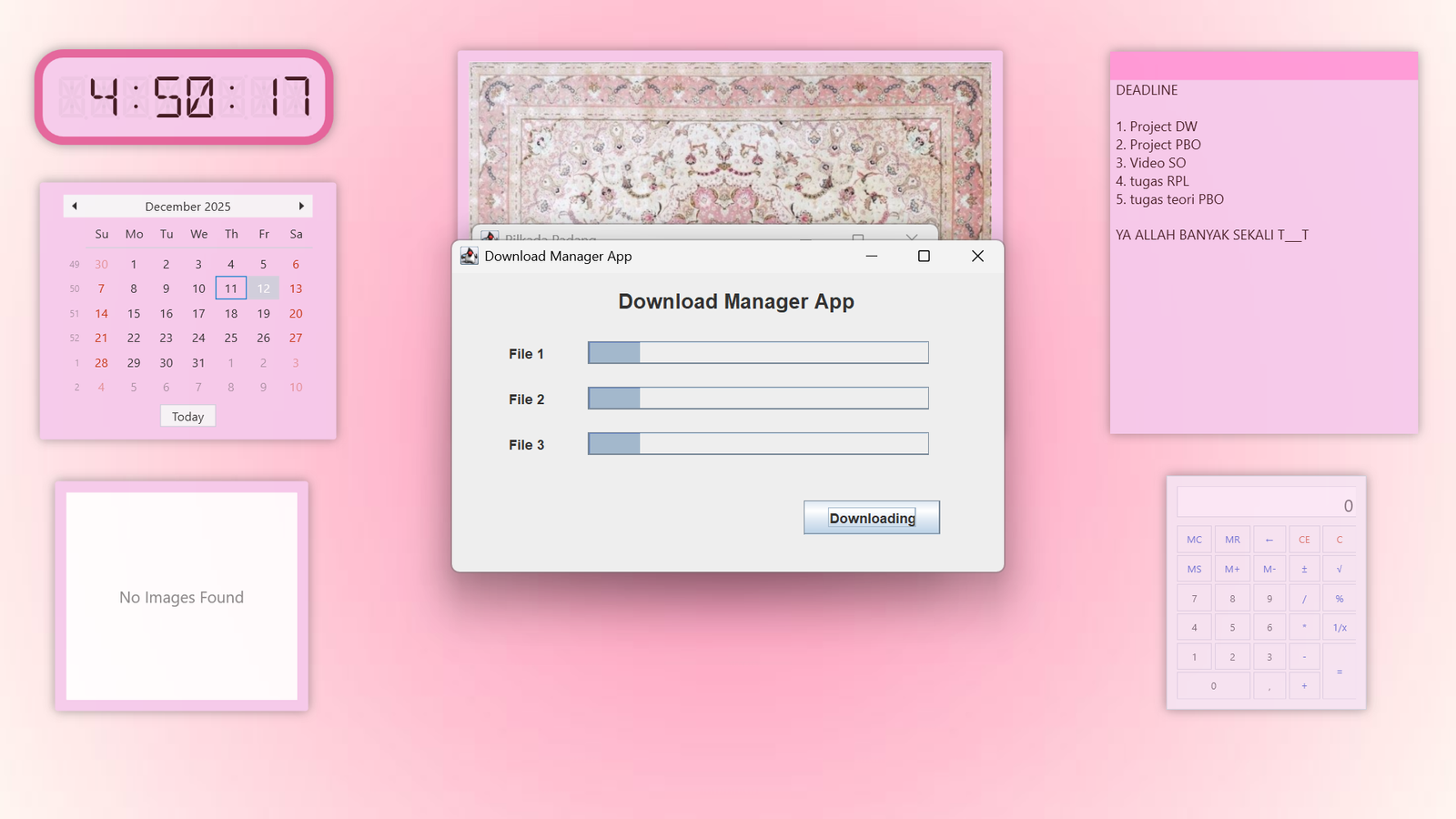Go to previous month in calendar
Screen dimensions: 1456x819
tap(75, 207)
